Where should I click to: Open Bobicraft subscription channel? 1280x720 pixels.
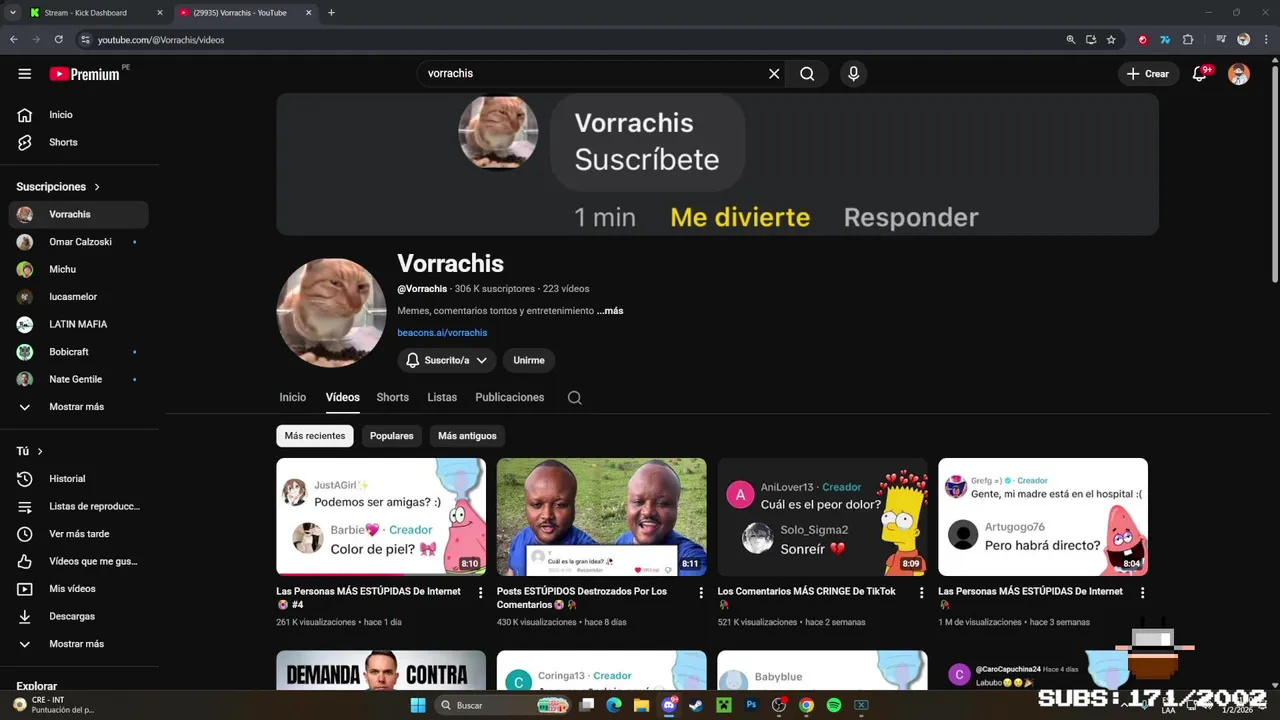click(78, 352)
